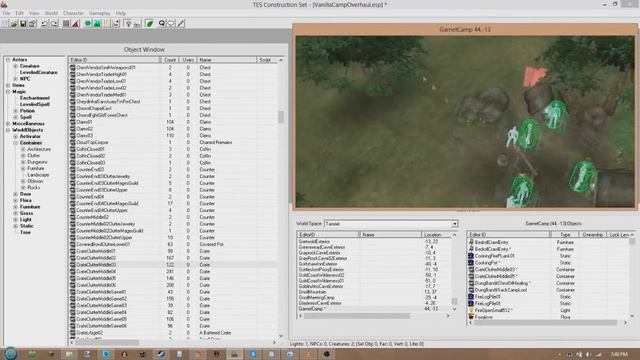Click the green leaf toolbar icon
The image size is (640, 360).
(149, 24)
